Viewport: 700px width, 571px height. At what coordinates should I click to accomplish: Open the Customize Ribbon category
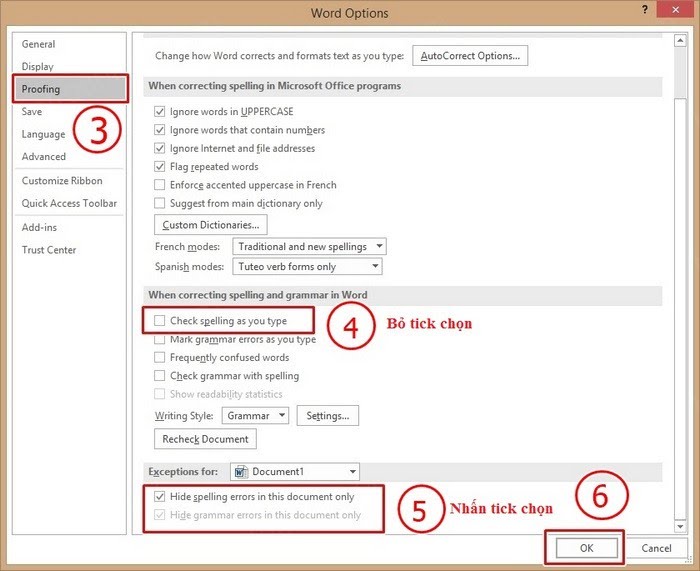pos(62,180)
